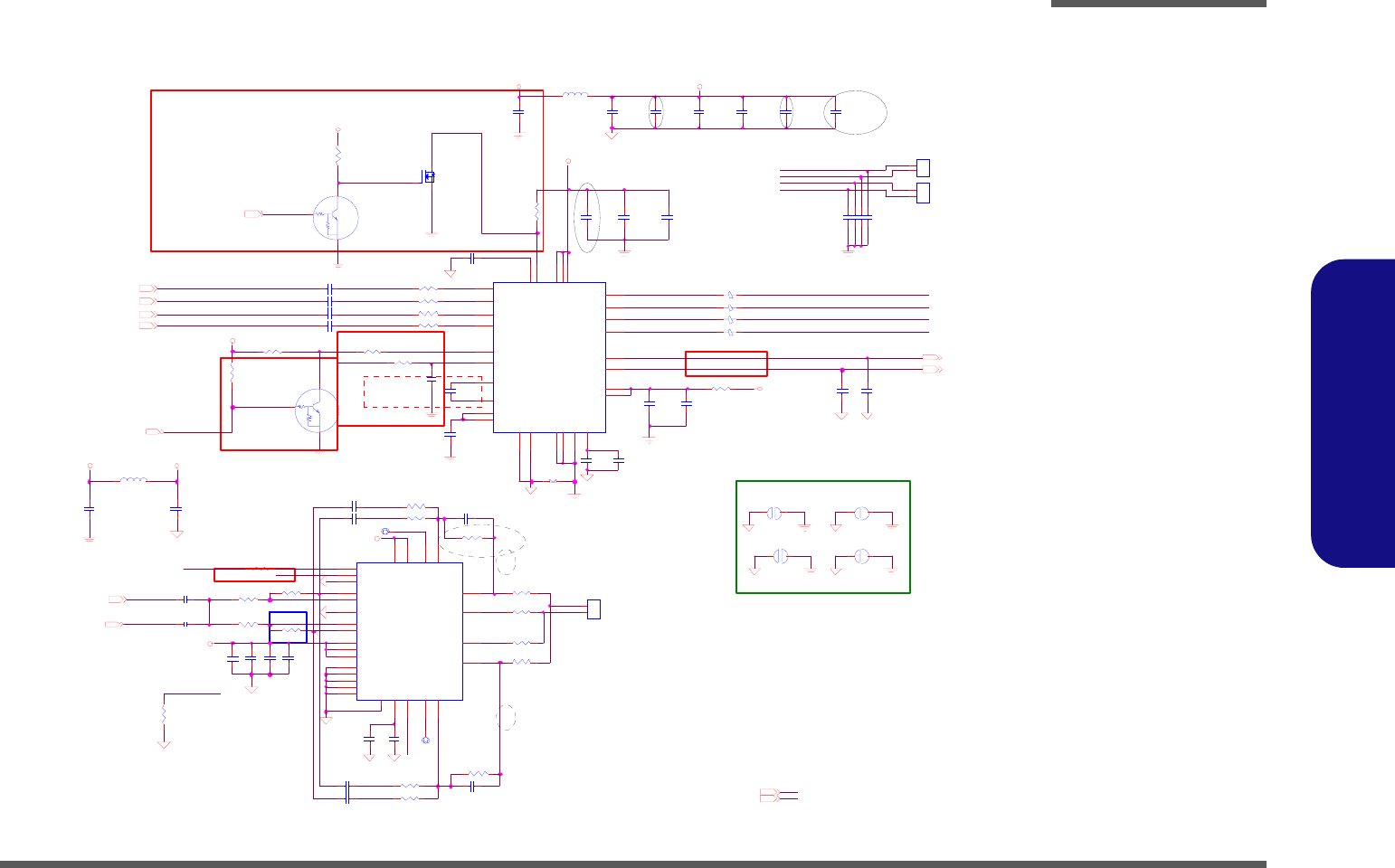Select the inductor coil between the two left capacitors
Screen dimensions: 1395x868
coord(133,480)
